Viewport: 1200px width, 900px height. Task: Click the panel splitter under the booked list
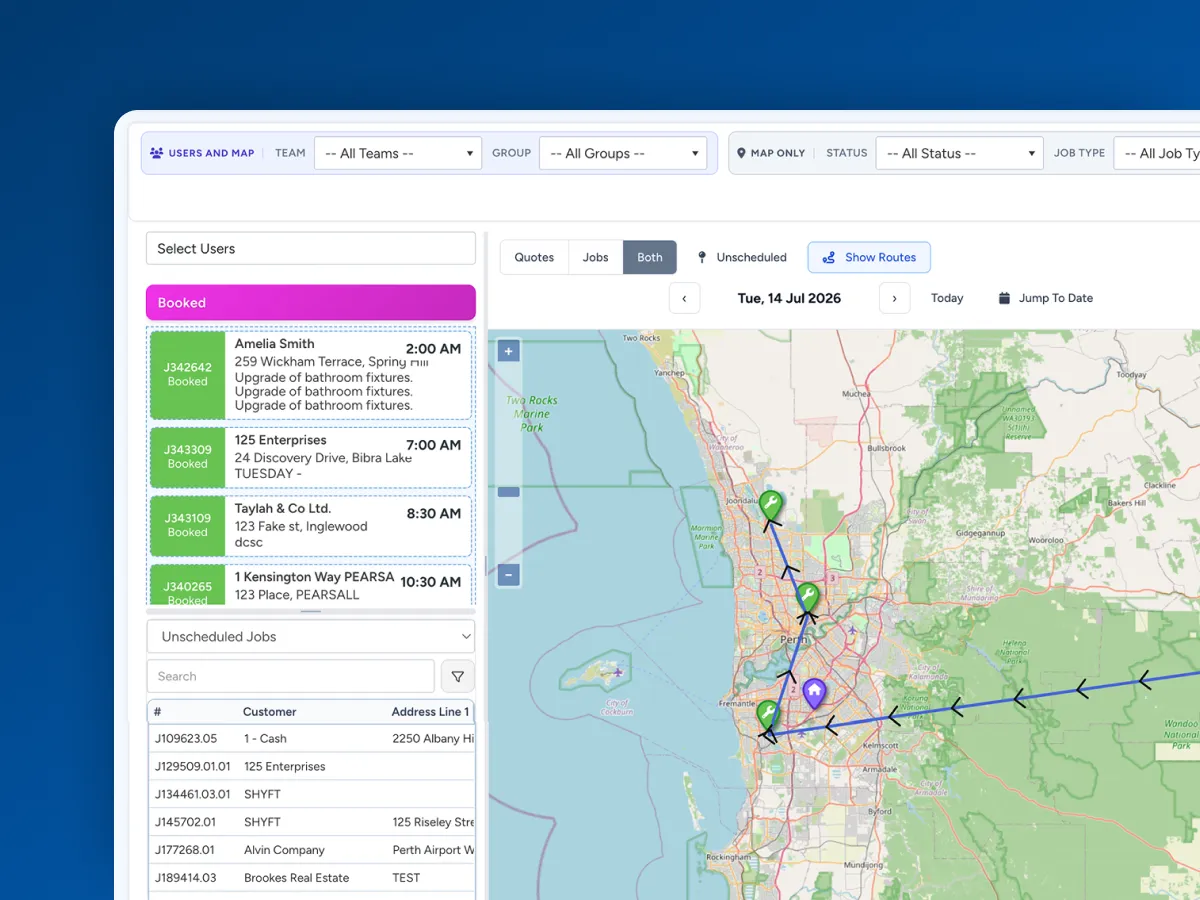[x=311, y=611]
